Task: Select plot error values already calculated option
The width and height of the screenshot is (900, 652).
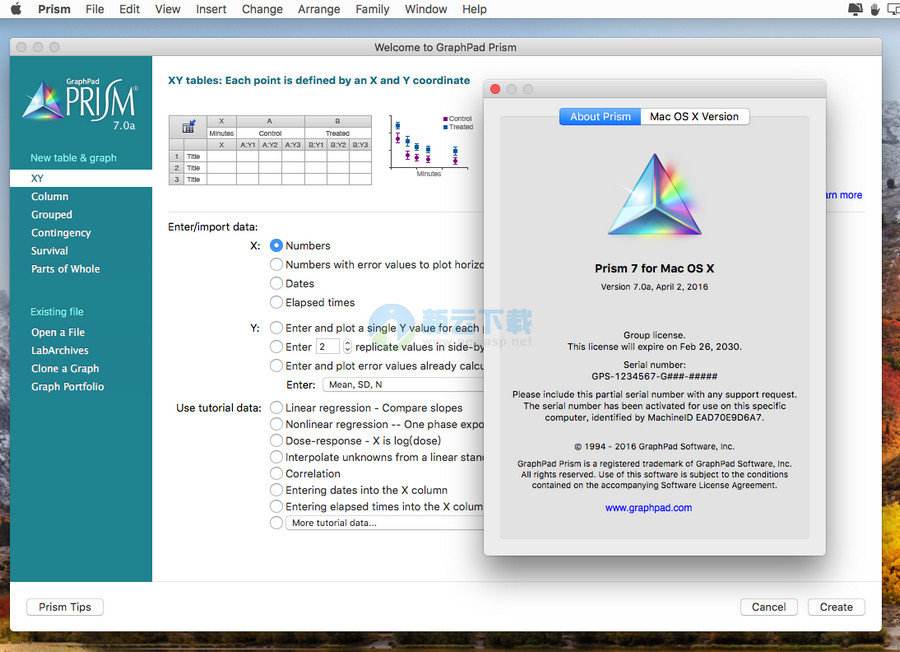Action: 276,366
